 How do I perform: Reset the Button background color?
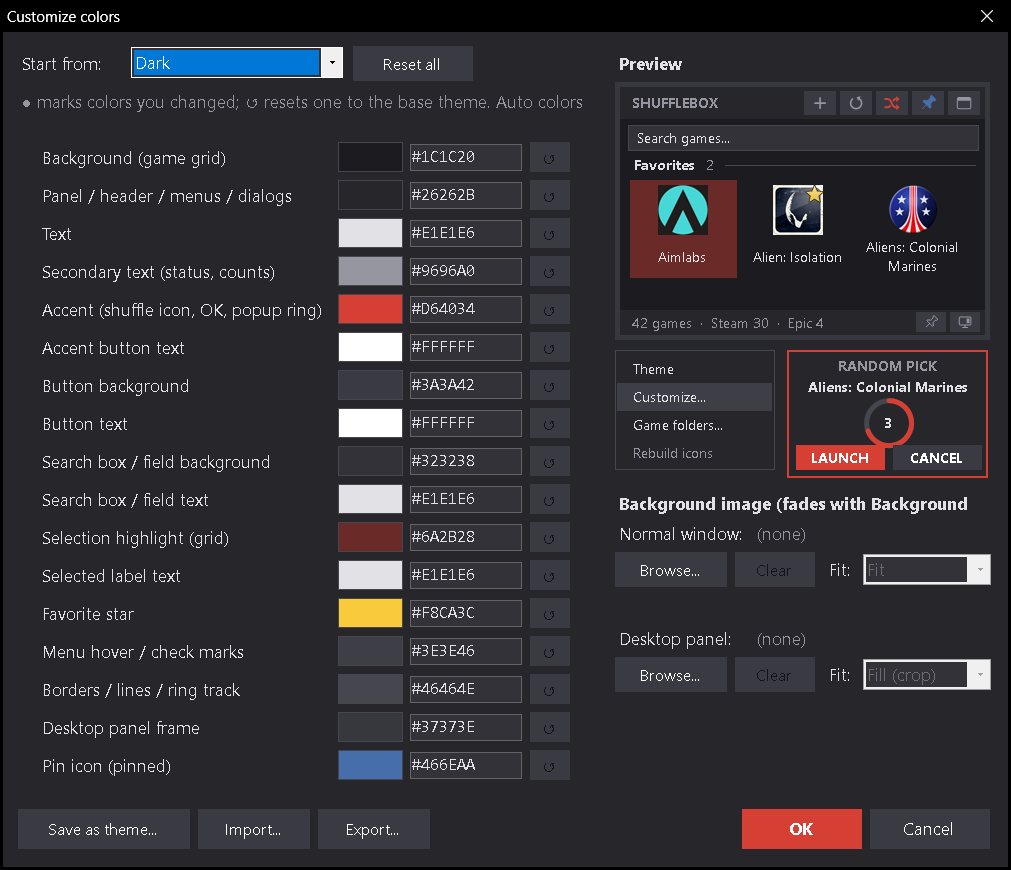coord(549,386)
